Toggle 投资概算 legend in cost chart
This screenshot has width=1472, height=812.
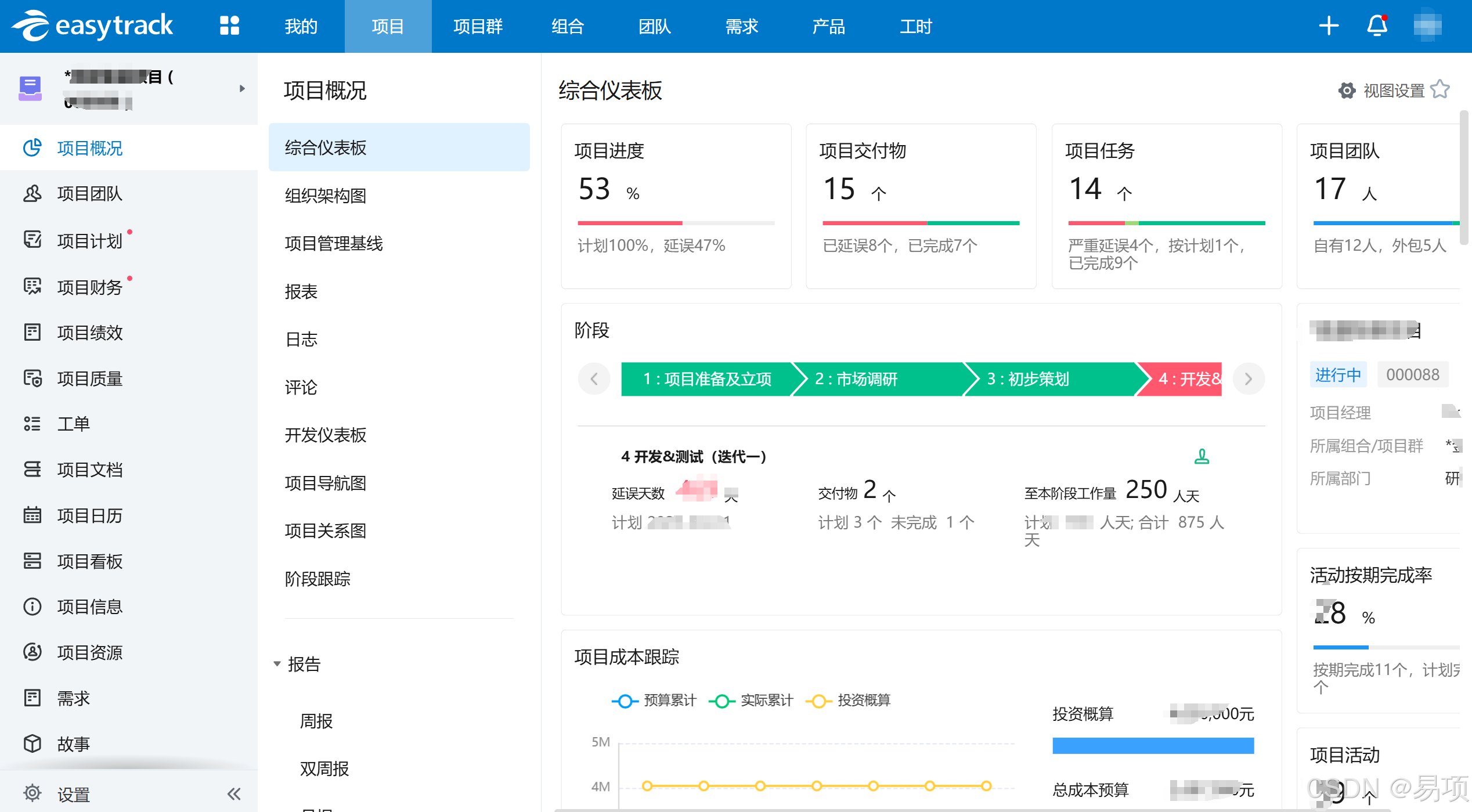847,701
